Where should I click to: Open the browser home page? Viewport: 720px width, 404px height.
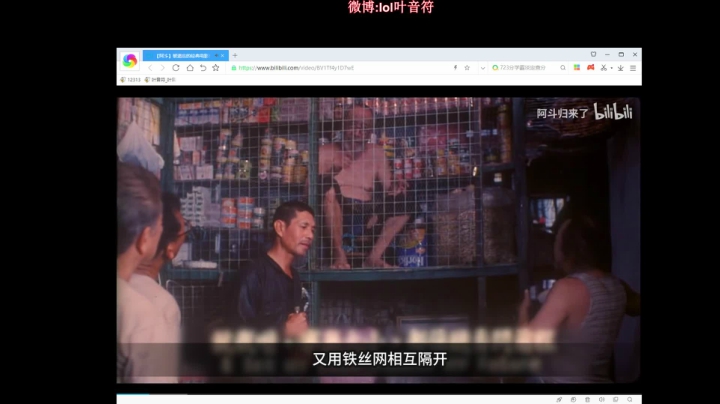tap(190, 68)
